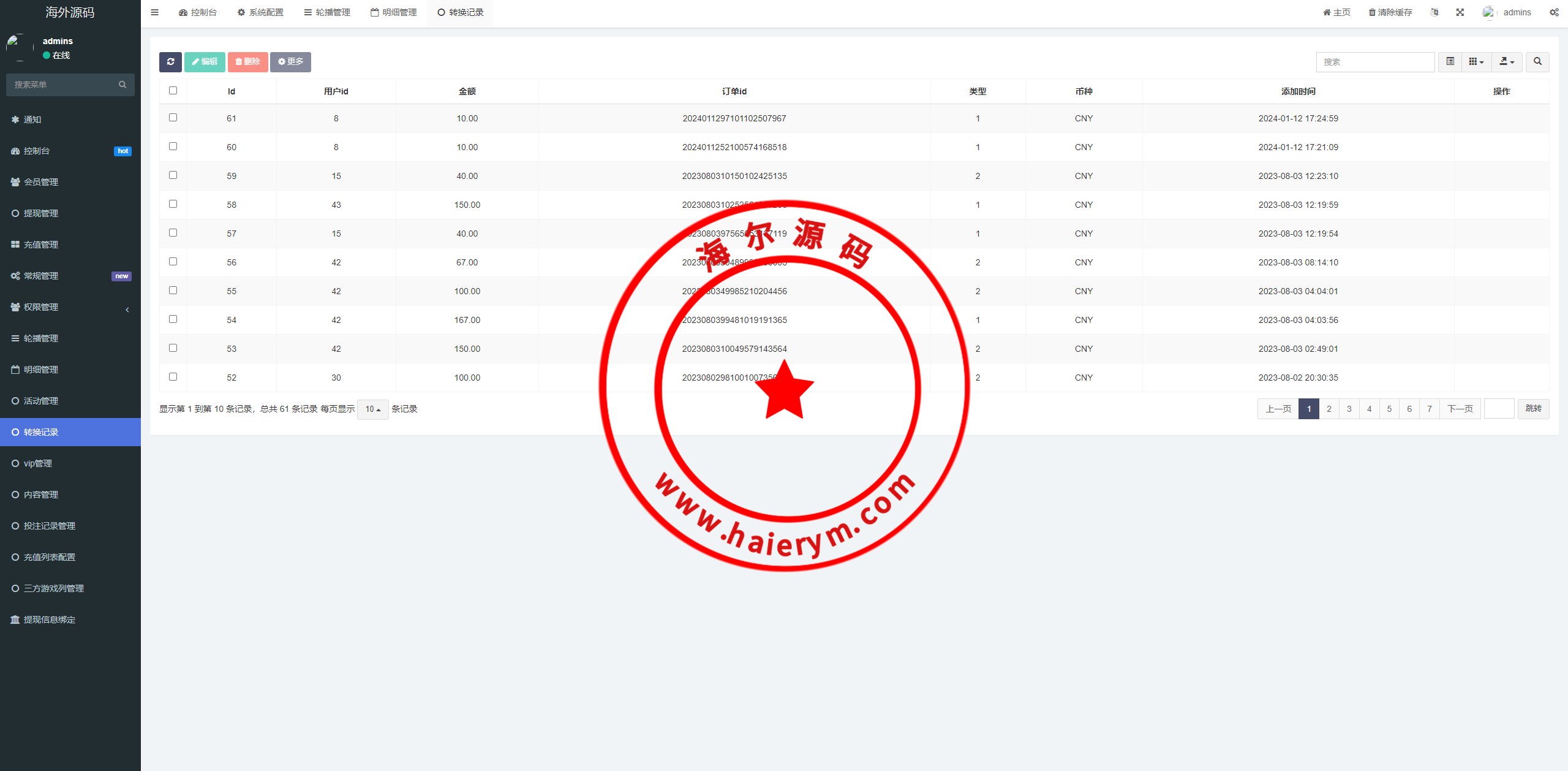Viewport: 1568px width, 771px height.
Task: Open the export dropdown near the search box
Action: pyautogui.click(x=1507, y=61)
